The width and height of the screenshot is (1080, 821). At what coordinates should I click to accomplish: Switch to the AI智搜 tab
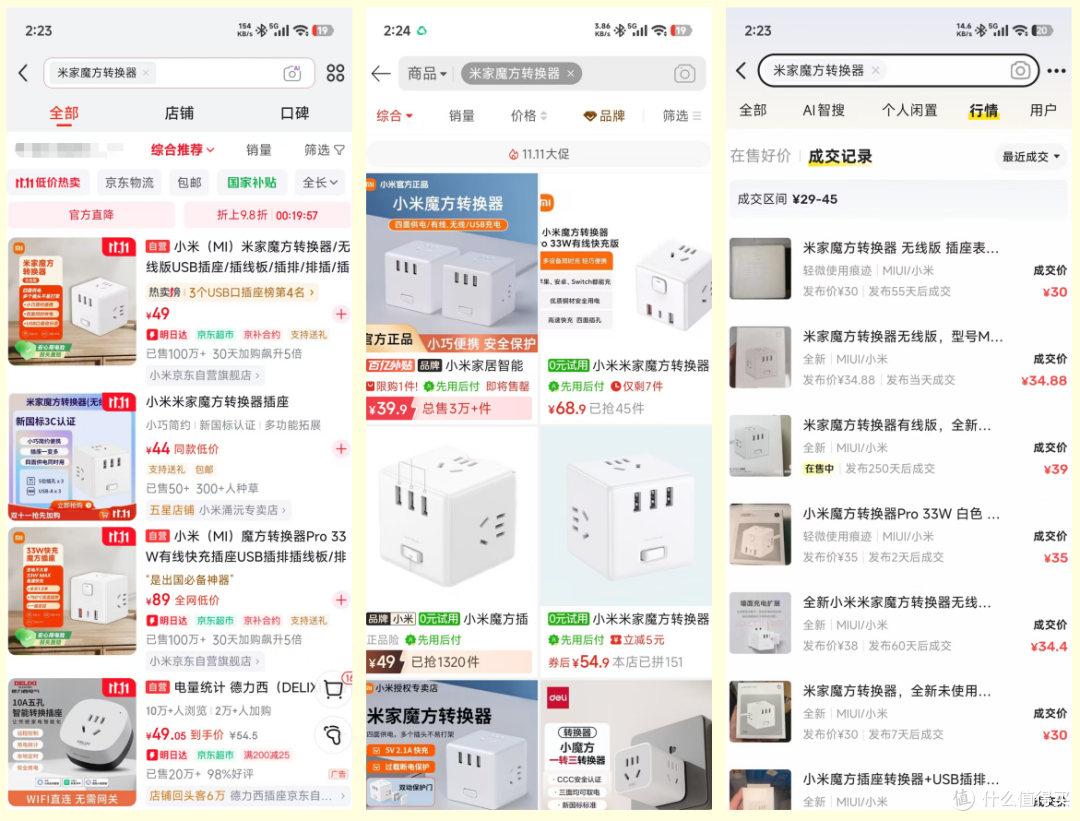tap(824, 110)
